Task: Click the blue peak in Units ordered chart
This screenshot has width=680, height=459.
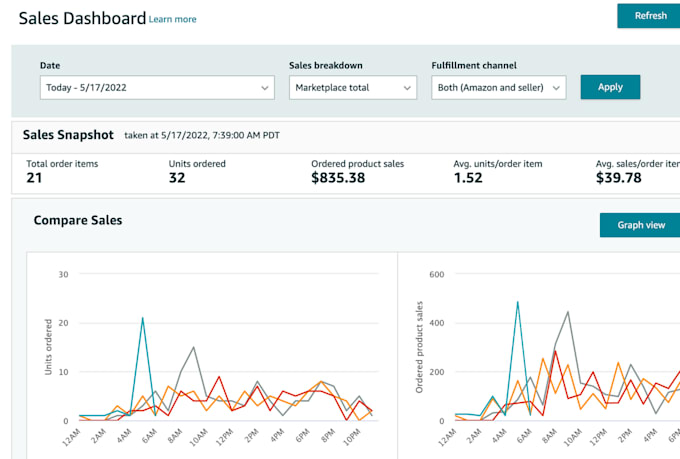Action: [143, 318]
